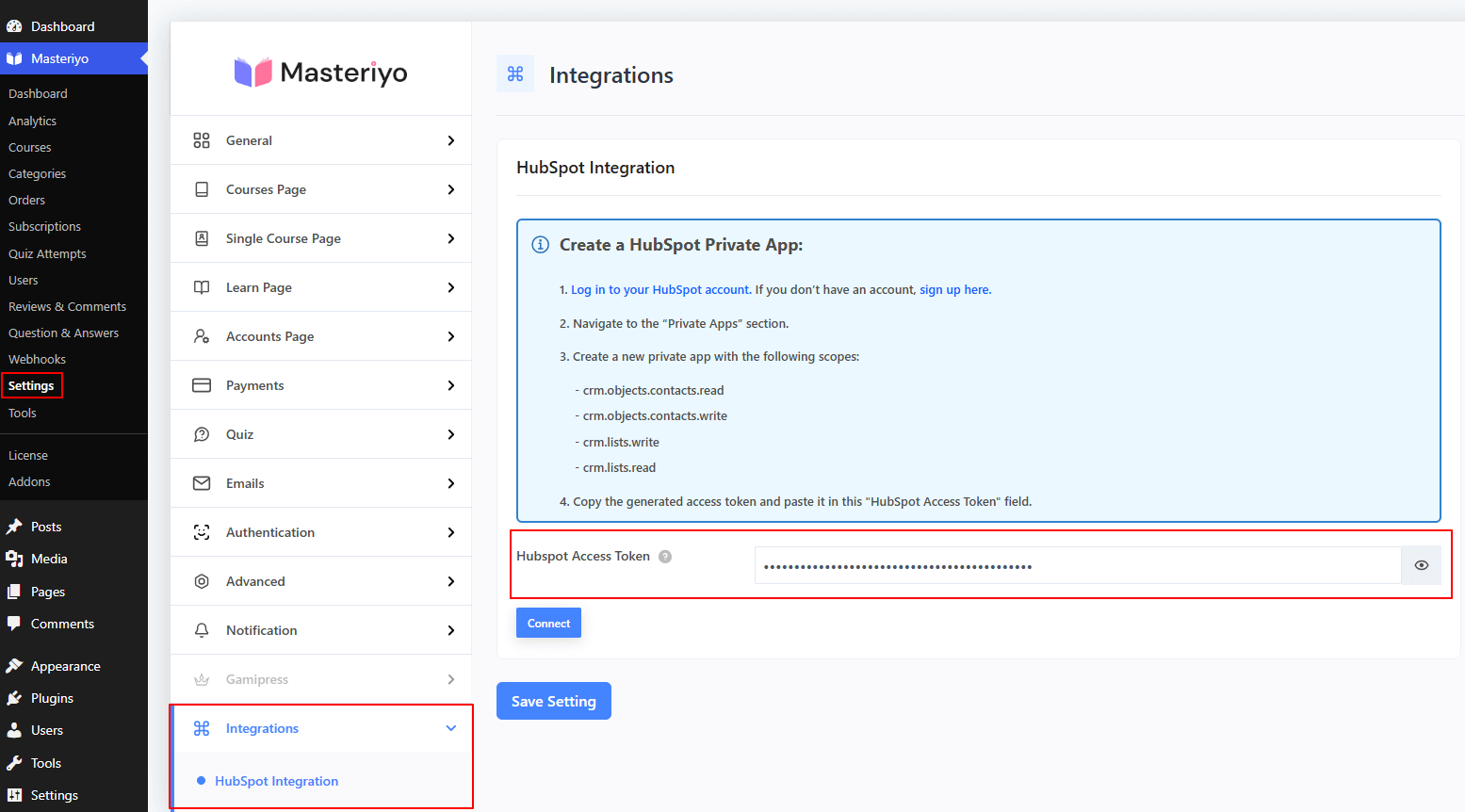Open Question & Answers menu item

click(x=63, y=333)
